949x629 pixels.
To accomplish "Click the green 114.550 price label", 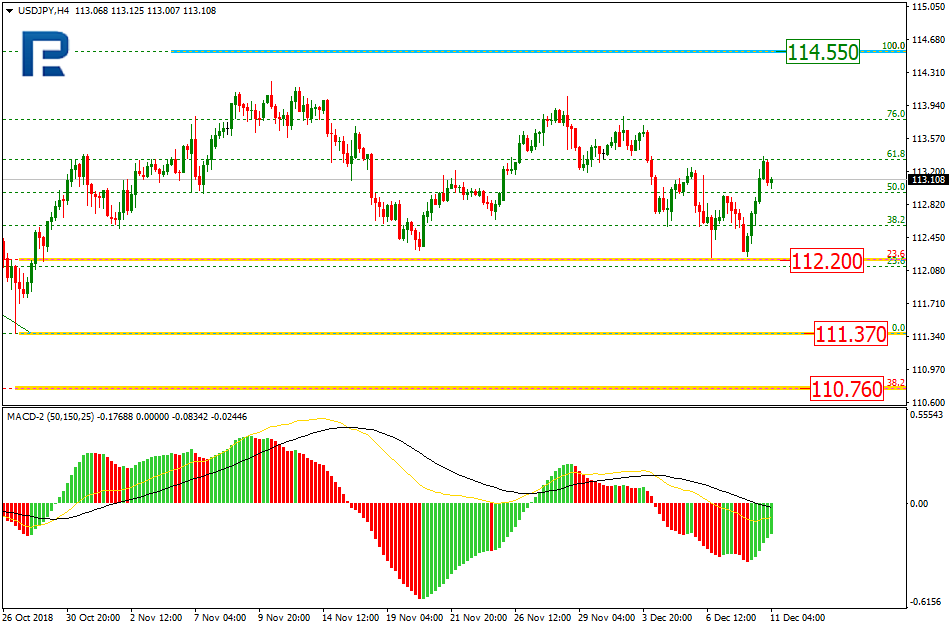I will [x=822, y=52].
